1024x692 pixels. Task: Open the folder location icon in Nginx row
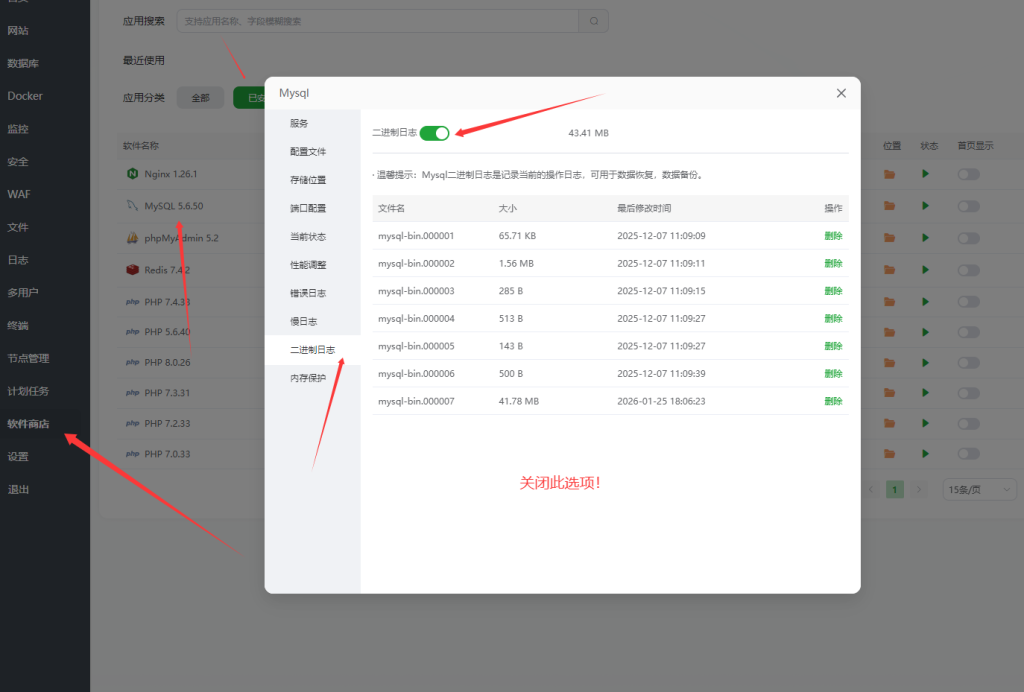click(x=889, y=175)
